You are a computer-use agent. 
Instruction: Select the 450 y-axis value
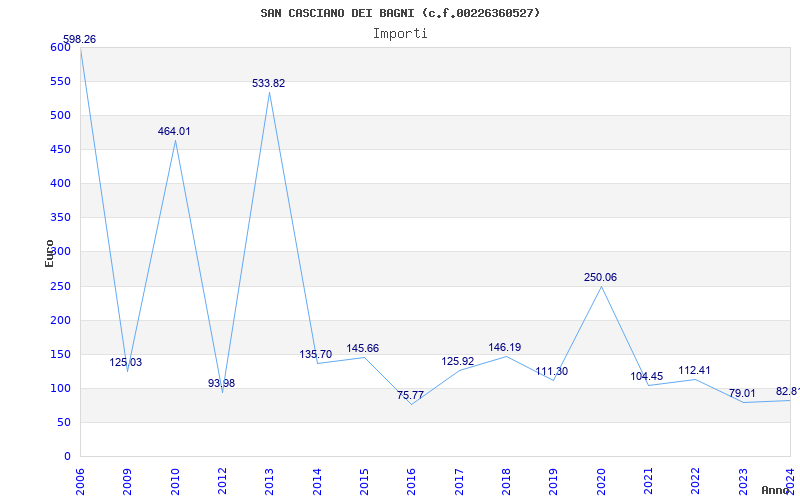coord(60,149)
